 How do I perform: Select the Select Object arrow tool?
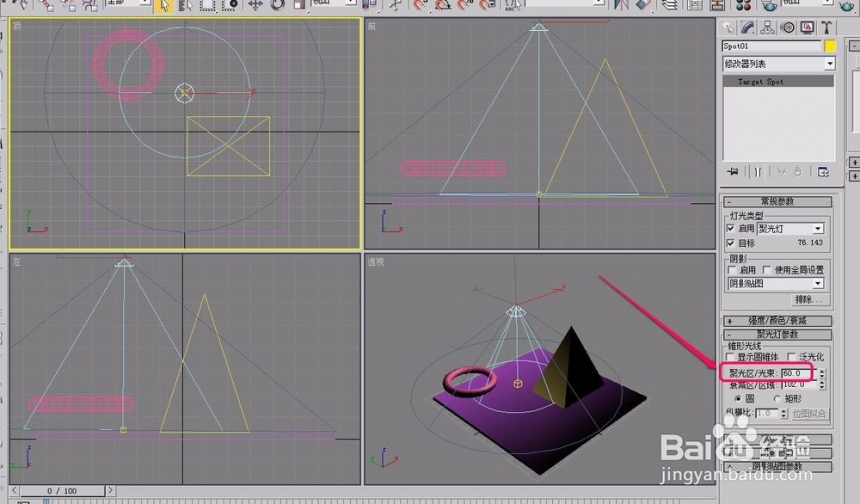click(x=163, y=5)
